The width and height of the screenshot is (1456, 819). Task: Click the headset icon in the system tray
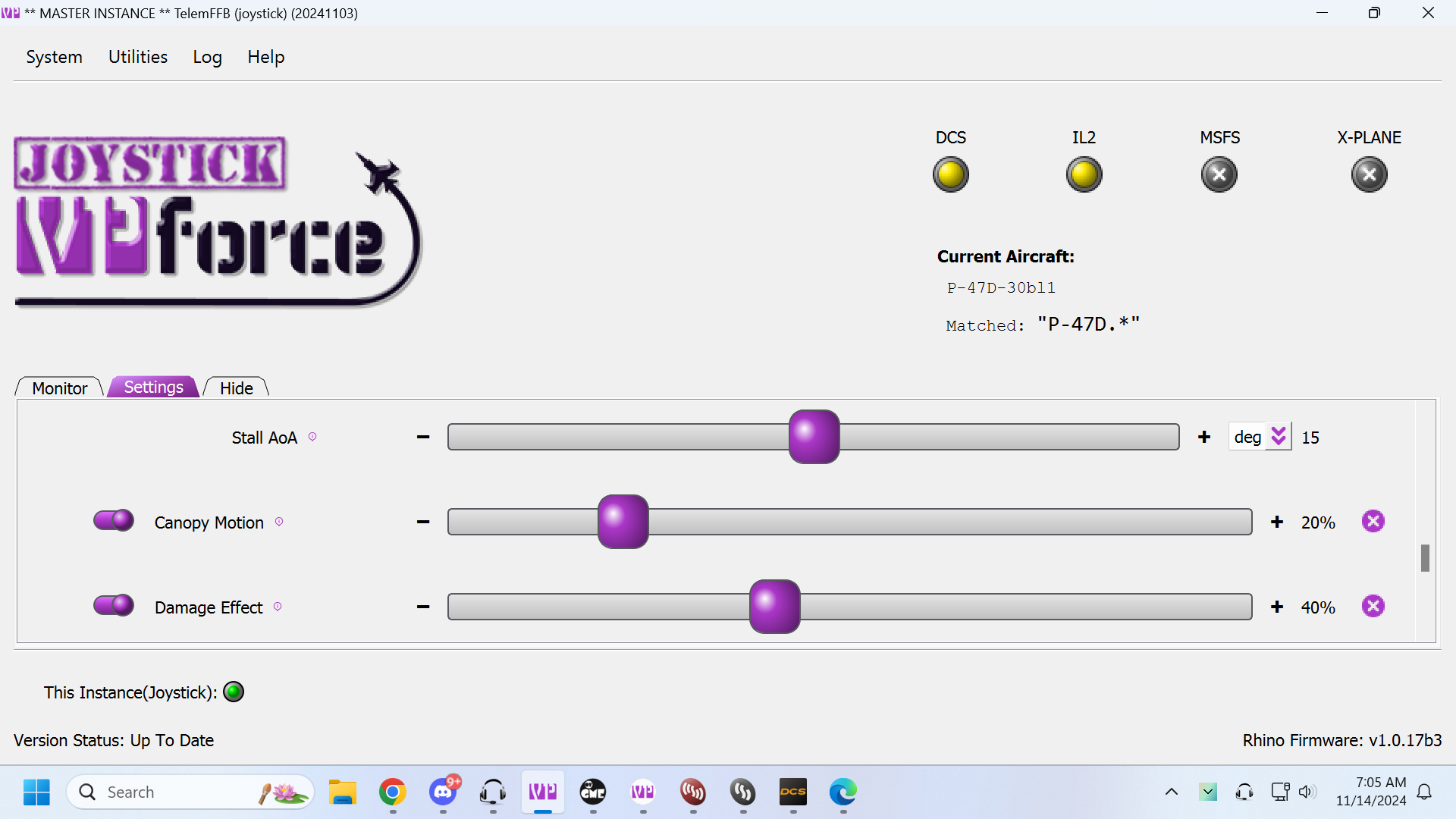click(1244, 792)
